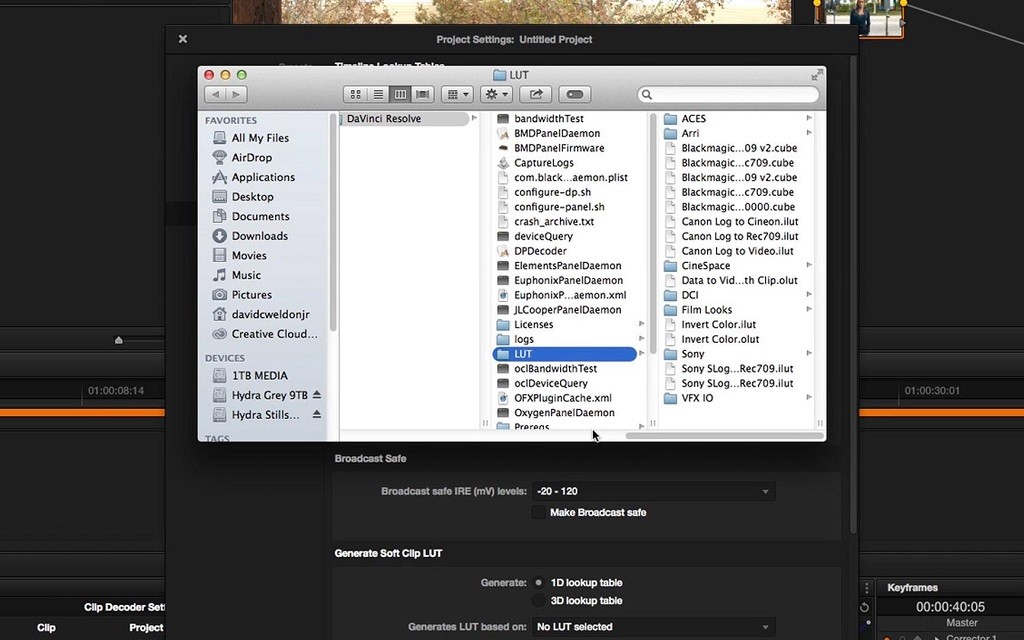Image resolution: width=1024 pixels, height=640 pixels.
Task: Click the Finder share button
Action: pyautogui.click(x=536, y=95)
